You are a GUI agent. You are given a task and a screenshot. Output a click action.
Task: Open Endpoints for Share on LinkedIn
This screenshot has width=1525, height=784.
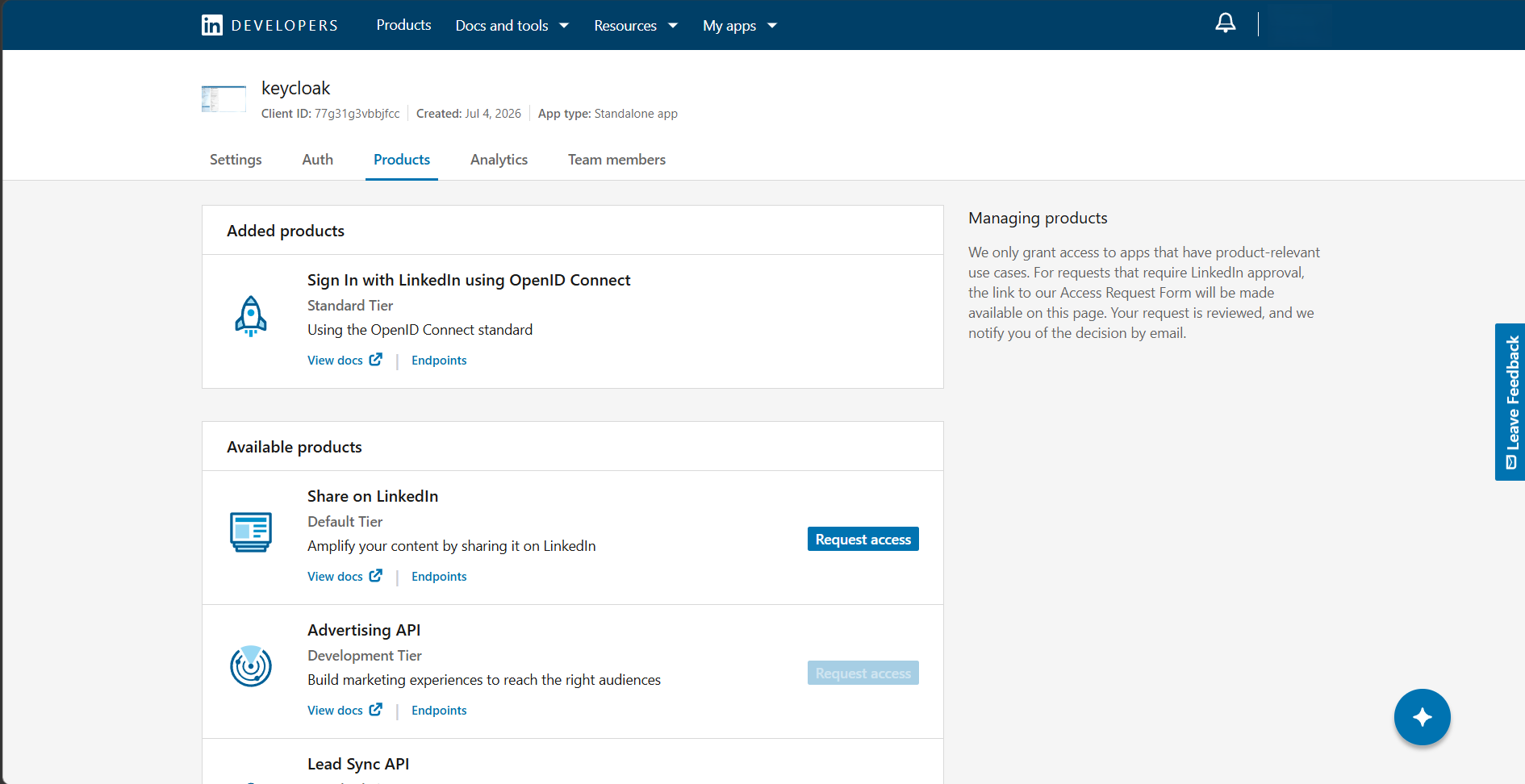click(x=439, y=577)
